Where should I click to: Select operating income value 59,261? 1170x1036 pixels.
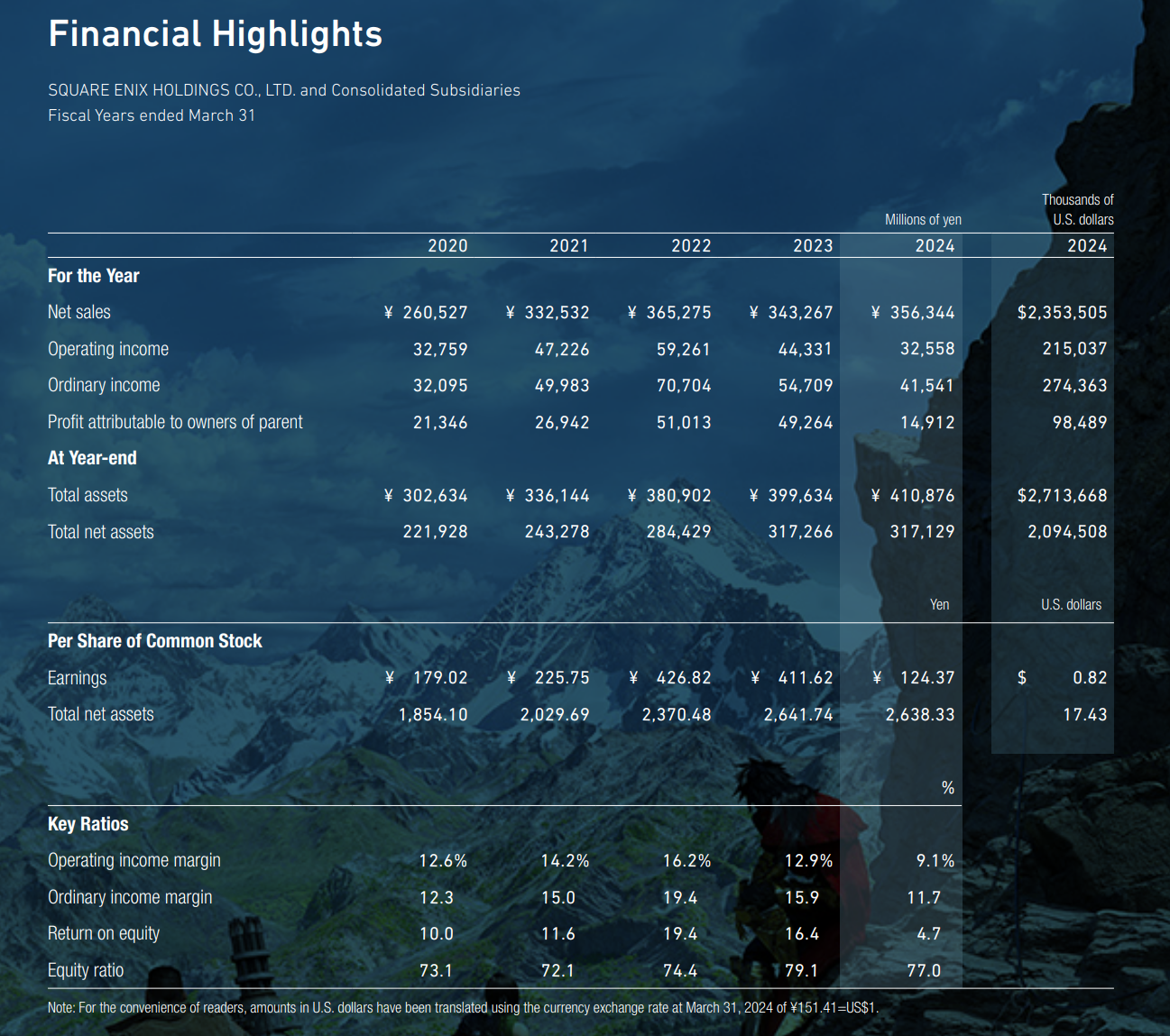tap(684, 349)
